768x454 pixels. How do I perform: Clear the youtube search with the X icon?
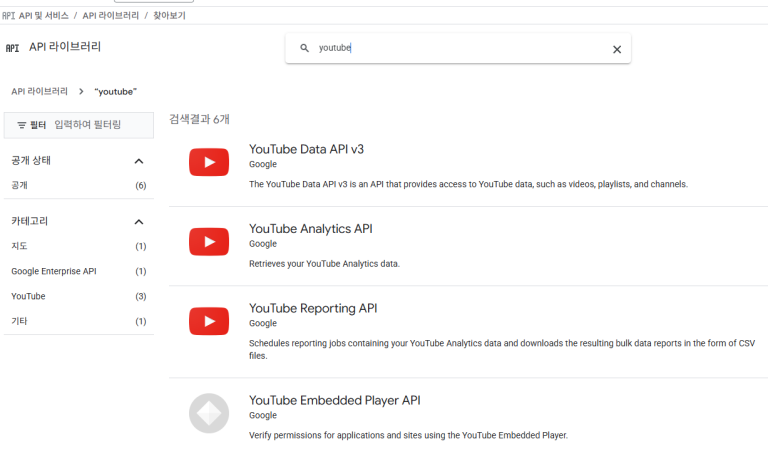617,49
